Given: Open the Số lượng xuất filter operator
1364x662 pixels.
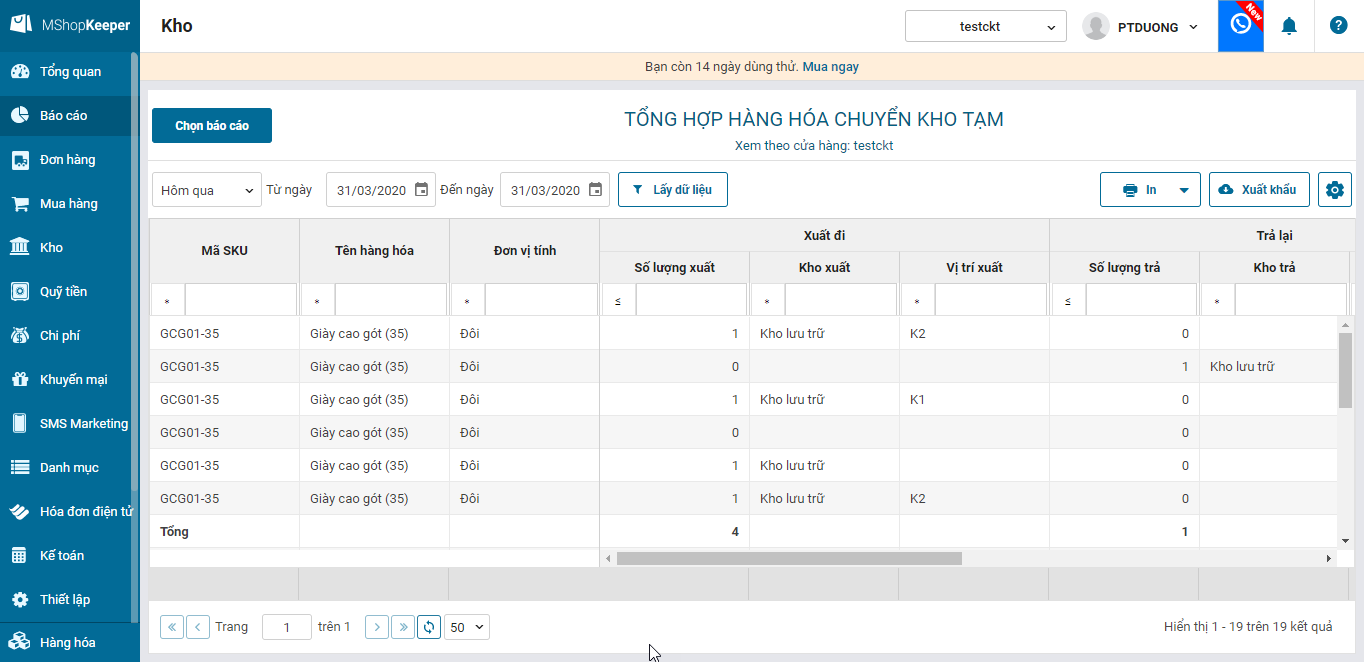Looking at the screenshot, I should click(x=619, y=300).
